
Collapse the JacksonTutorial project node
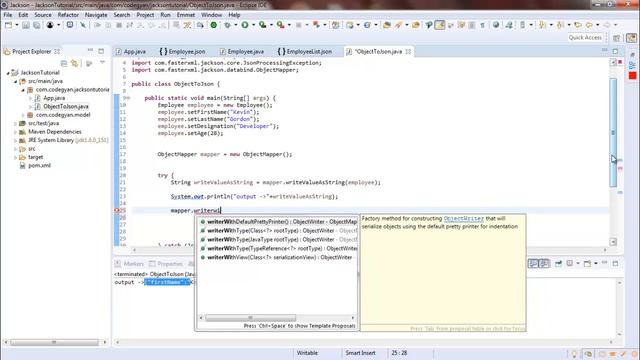tap(8, 73)
